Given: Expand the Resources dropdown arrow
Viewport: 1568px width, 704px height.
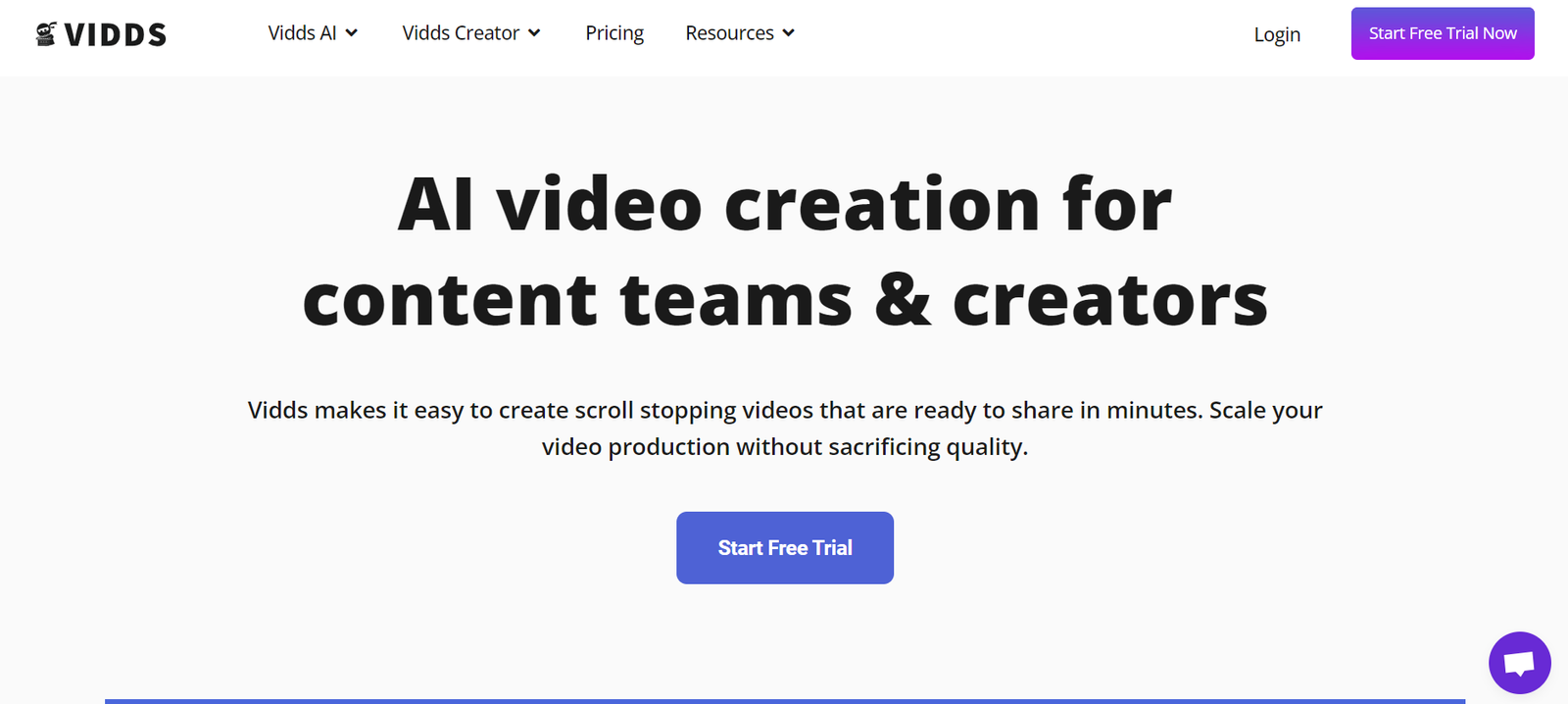Looking at the screenshot, I should tap(789, 33).
